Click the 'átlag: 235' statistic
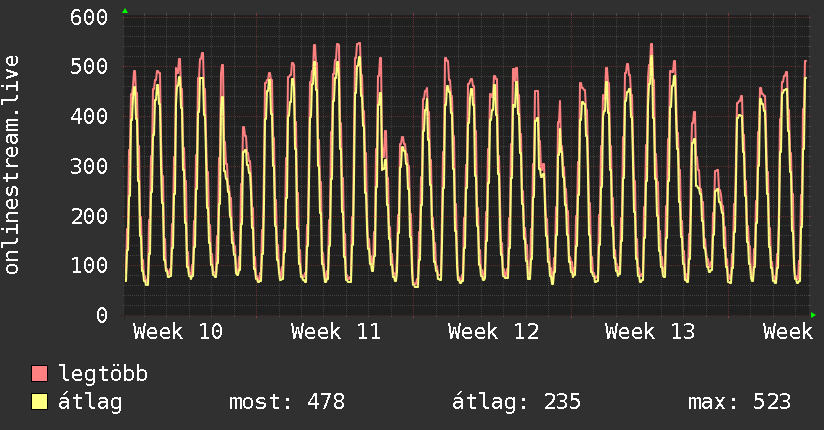The width and height of the screenshot is (824, 430). point(517,402)
